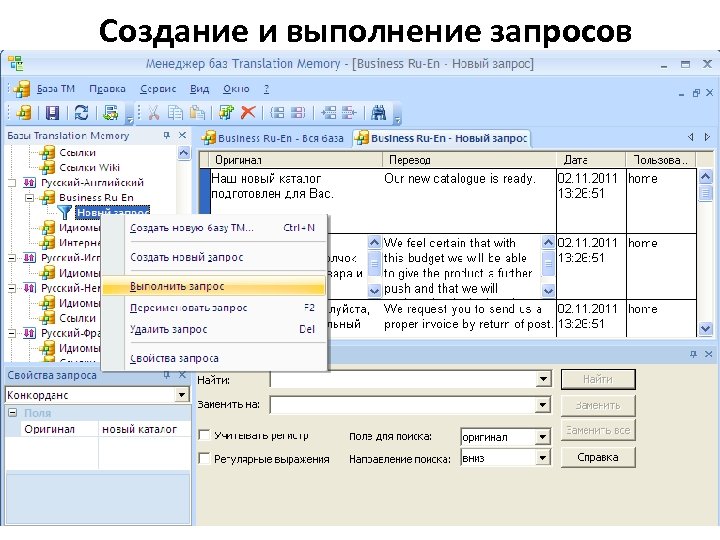
Task: Choose Выполнить запрос from context menu
Action: pos(214,287)
